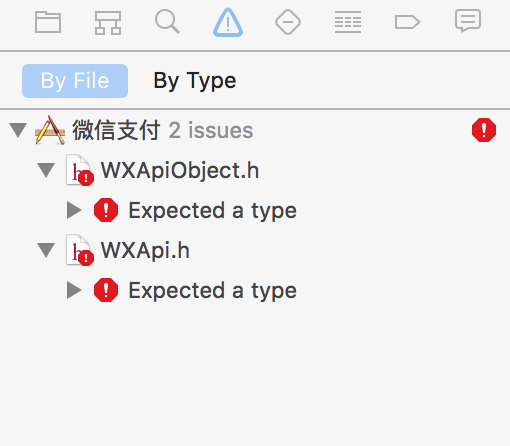Select the WXApiObject.h file row
The width and height of the screenshot is (510, 446).
[x=255, y=170]
